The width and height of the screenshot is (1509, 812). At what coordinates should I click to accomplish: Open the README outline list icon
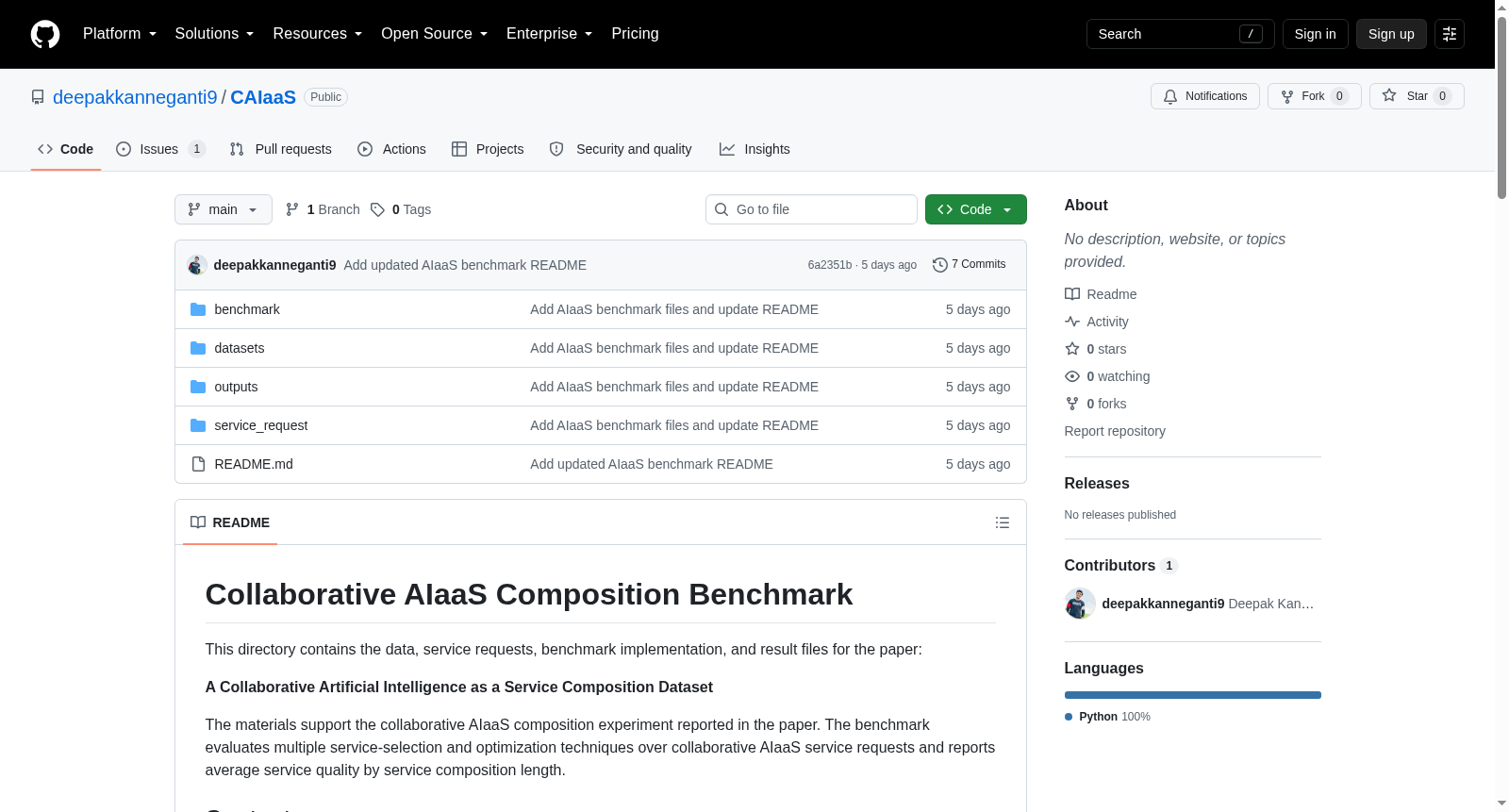[x=1003, y=522]
